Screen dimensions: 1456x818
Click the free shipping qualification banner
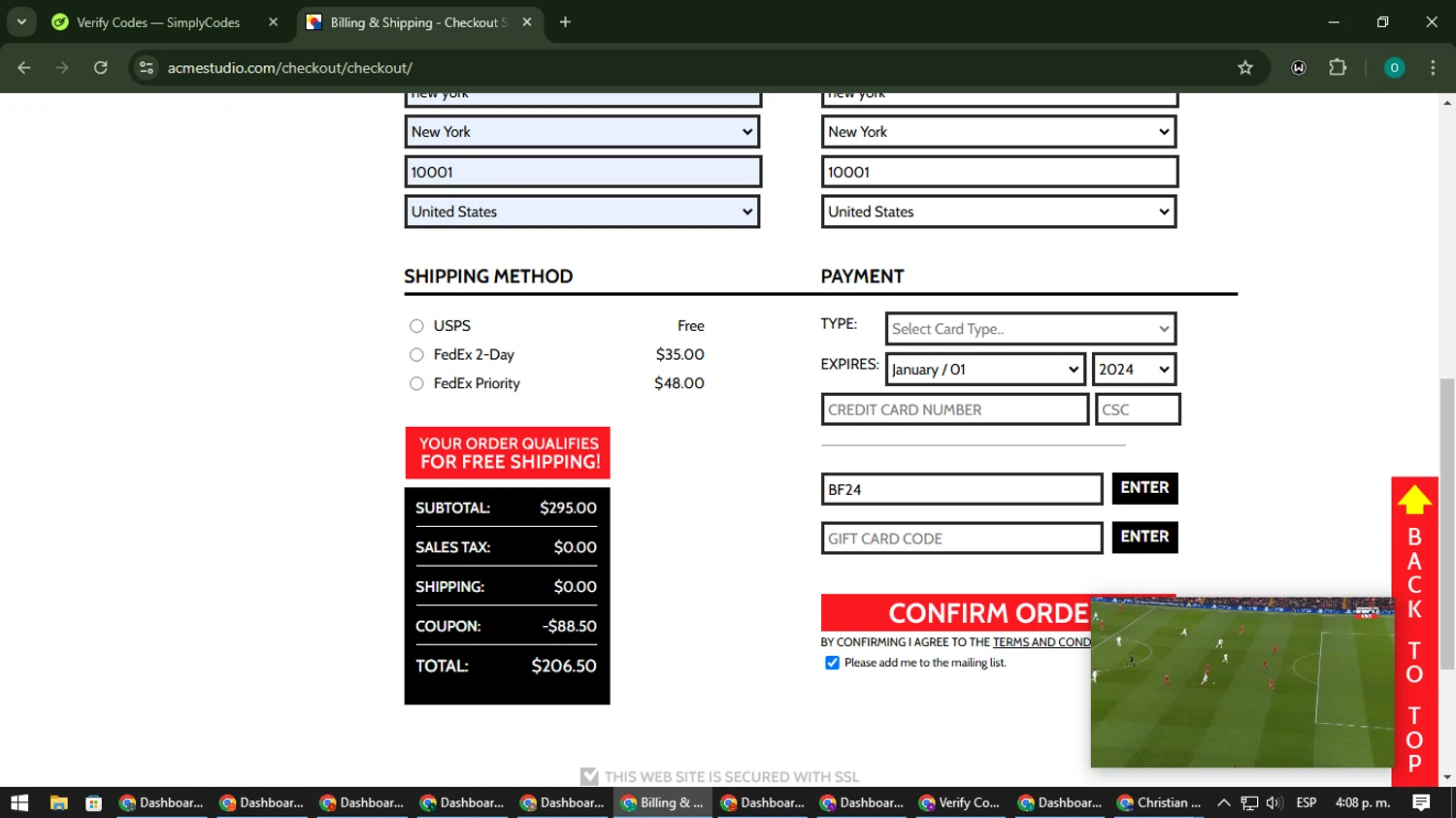point(508,453)
